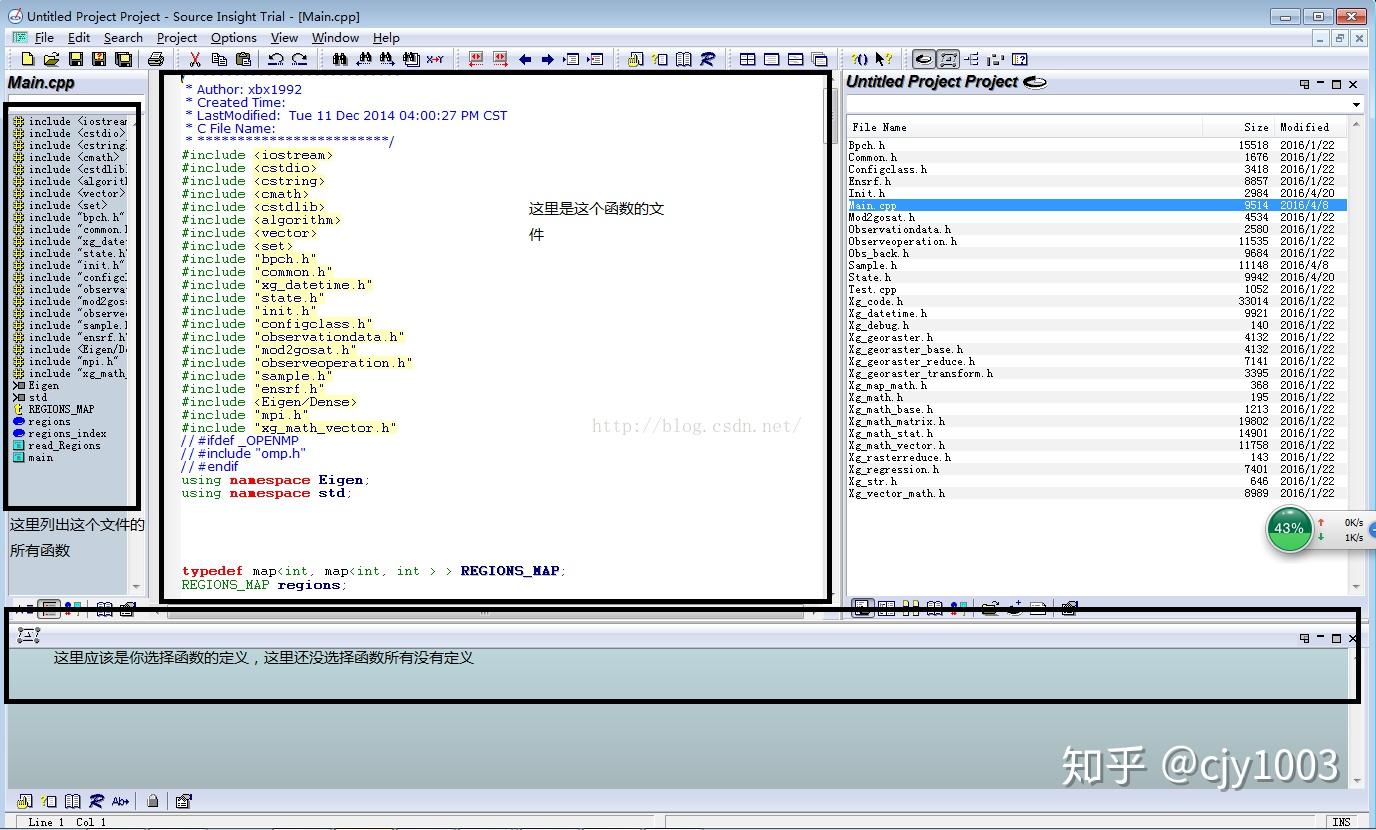This screenshot has height=830, width=1376.
Task: Click the Project window properties icon at bottom
Action: [x=1069, y=607]
